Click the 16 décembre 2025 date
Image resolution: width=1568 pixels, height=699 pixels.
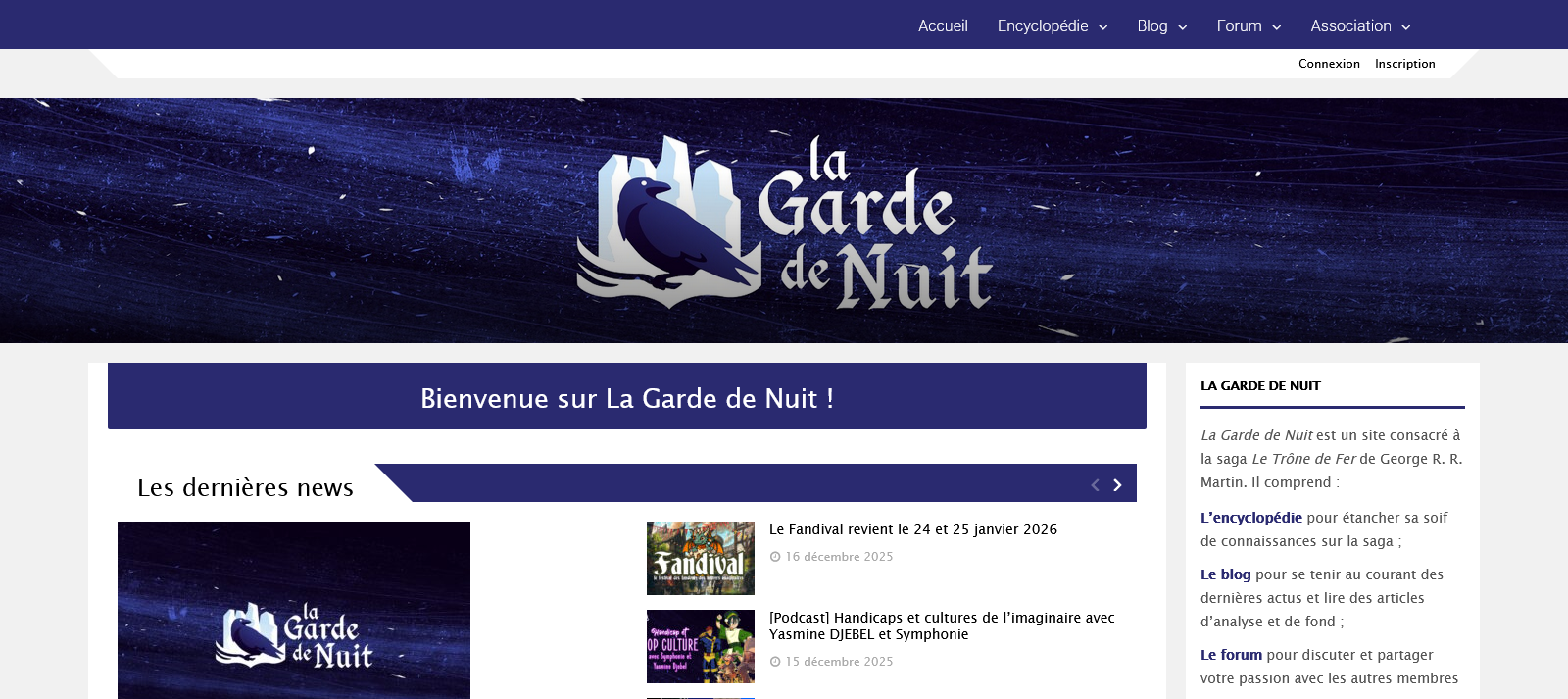click(838, 557)
